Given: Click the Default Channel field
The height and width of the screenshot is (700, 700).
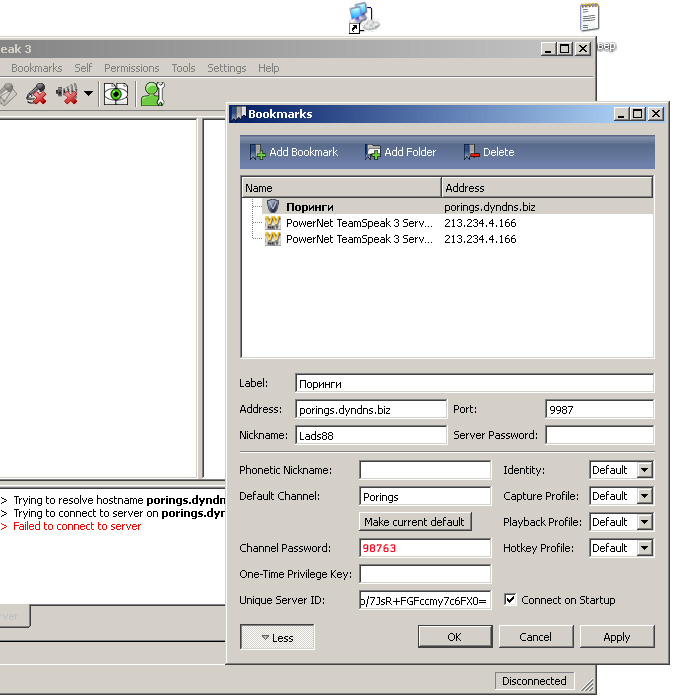Looking at the screenshot, I should [425, 496].
